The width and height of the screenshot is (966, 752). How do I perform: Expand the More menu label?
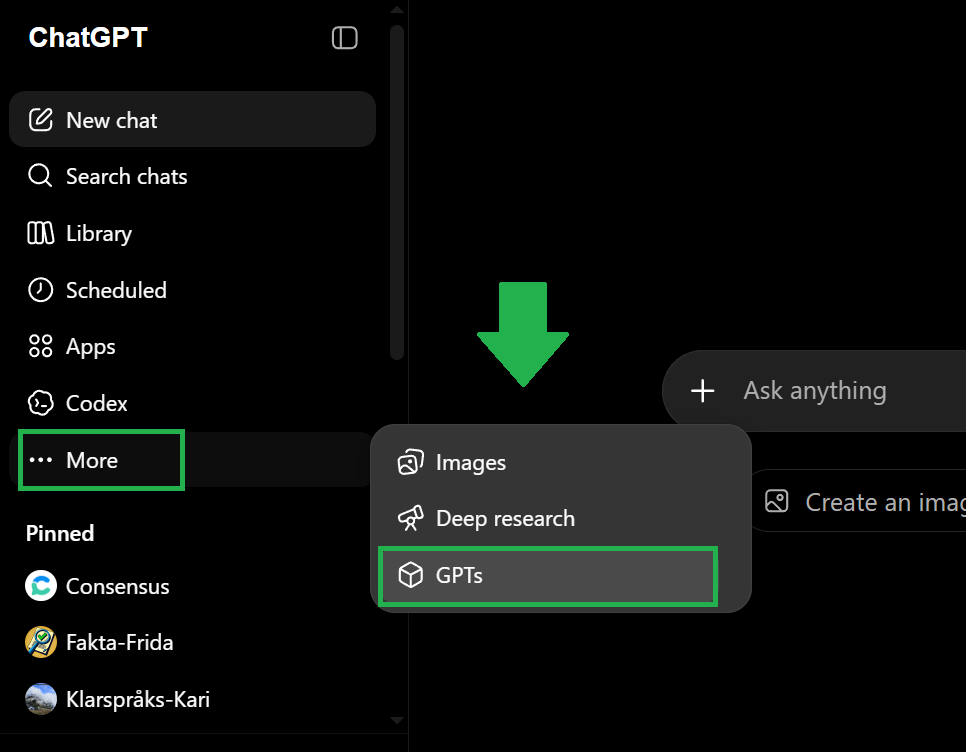[92, 461]
